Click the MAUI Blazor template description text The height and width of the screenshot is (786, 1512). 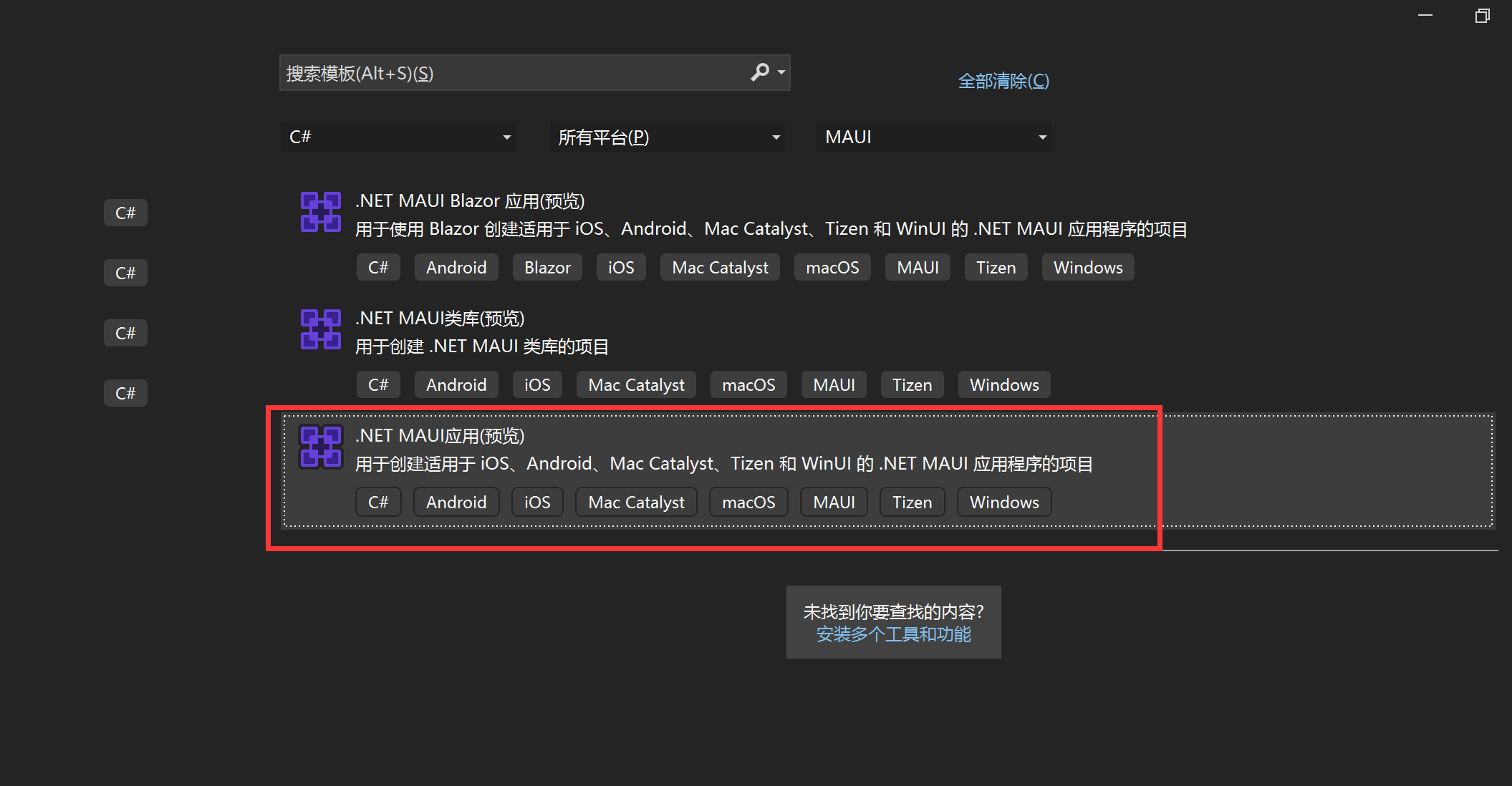[771, 229]
